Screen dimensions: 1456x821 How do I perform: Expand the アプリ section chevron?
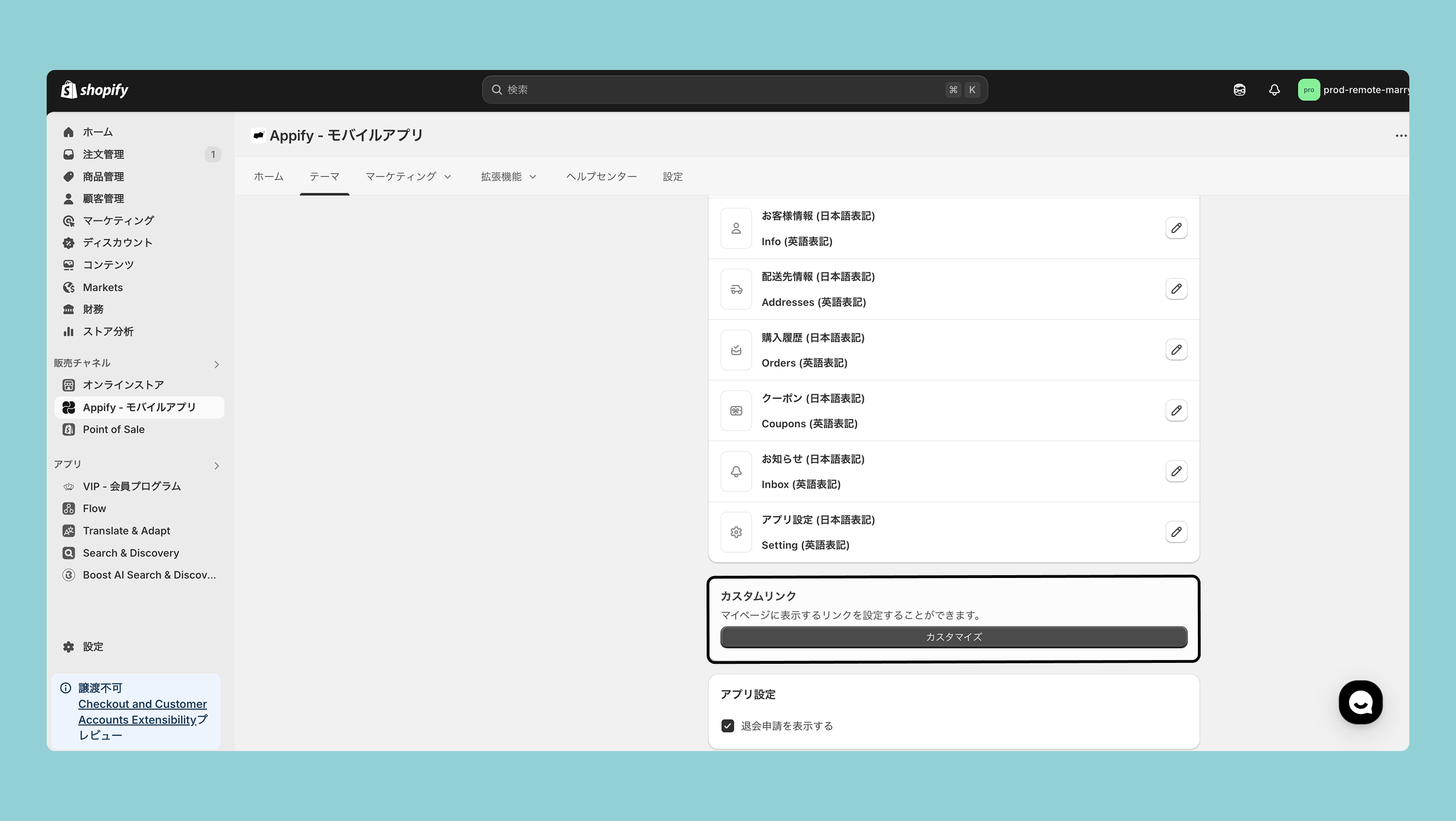click(x=217, y=466)
